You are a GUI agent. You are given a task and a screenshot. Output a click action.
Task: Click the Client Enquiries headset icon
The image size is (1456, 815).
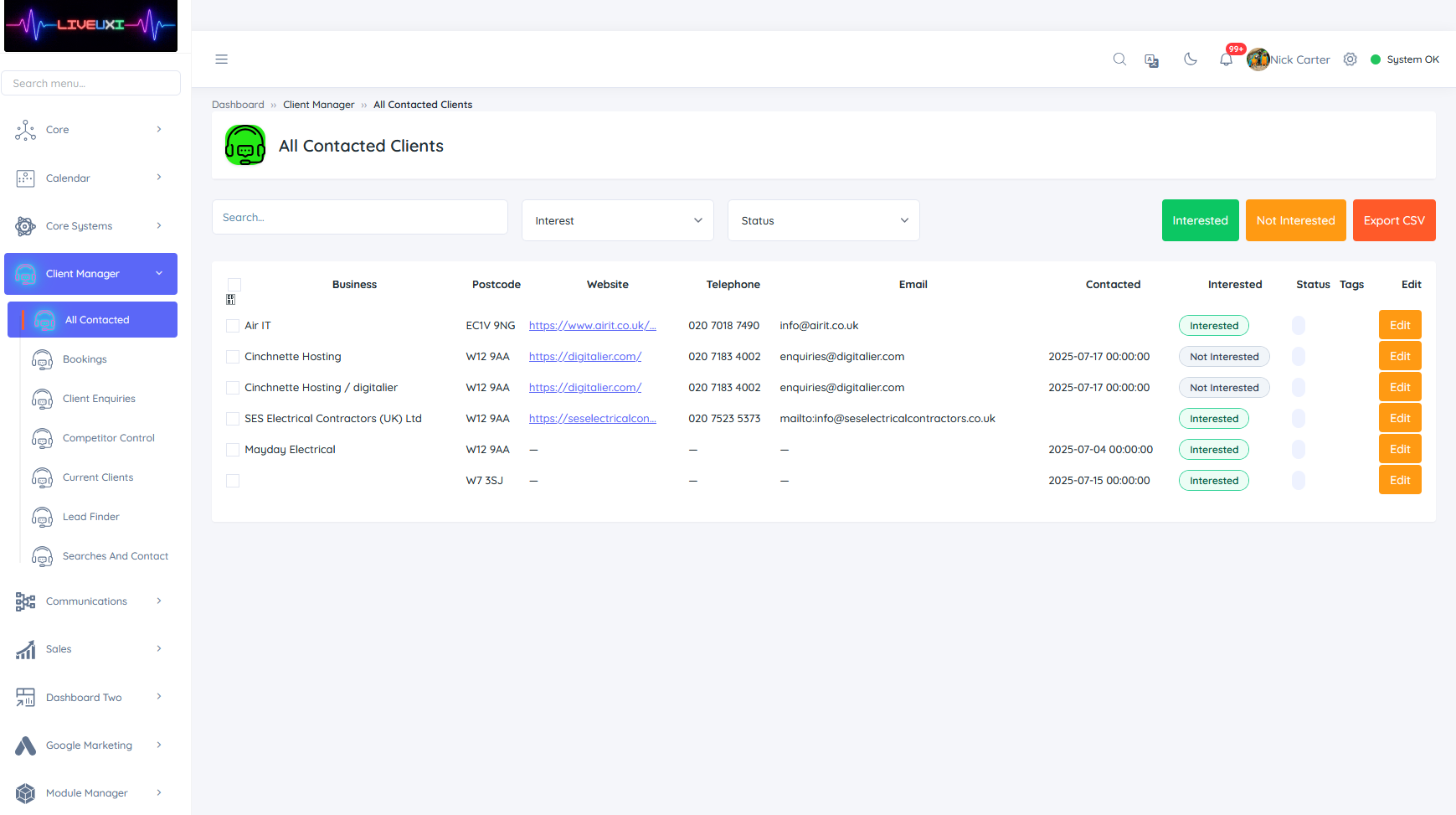coord(42,399)
